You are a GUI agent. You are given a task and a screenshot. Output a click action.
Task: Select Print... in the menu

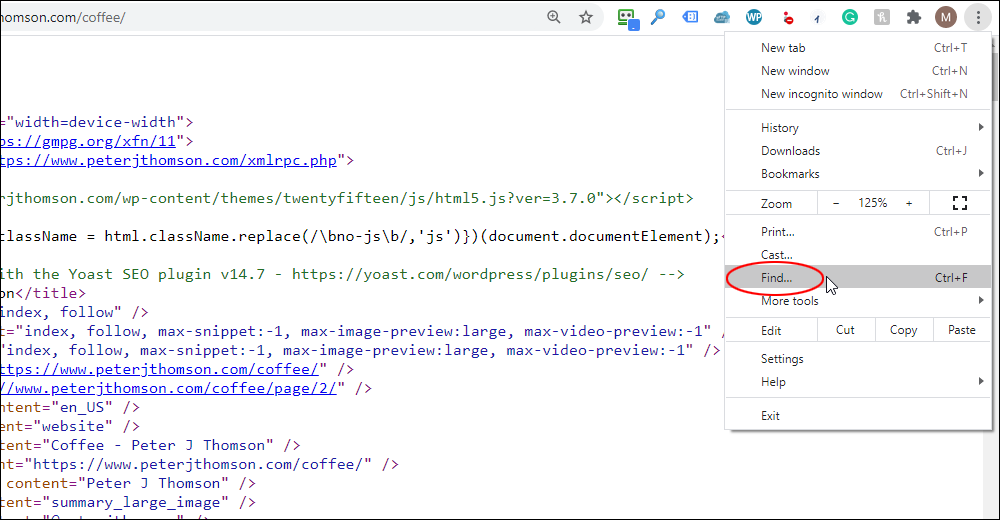tap(858, 232)
